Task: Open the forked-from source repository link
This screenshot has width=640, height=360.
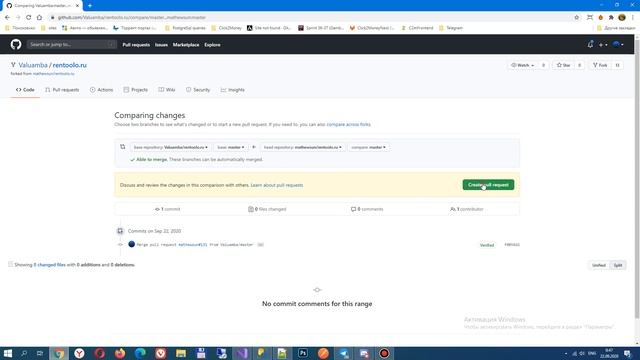Action: pyautogui.click(x=53, y=74)
